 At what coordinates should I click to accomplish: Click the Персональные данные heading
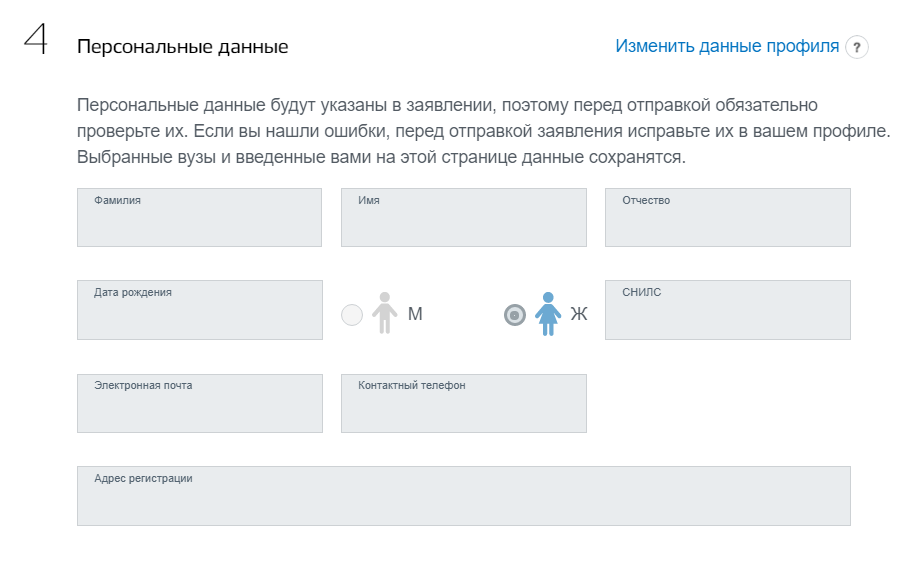182,46
